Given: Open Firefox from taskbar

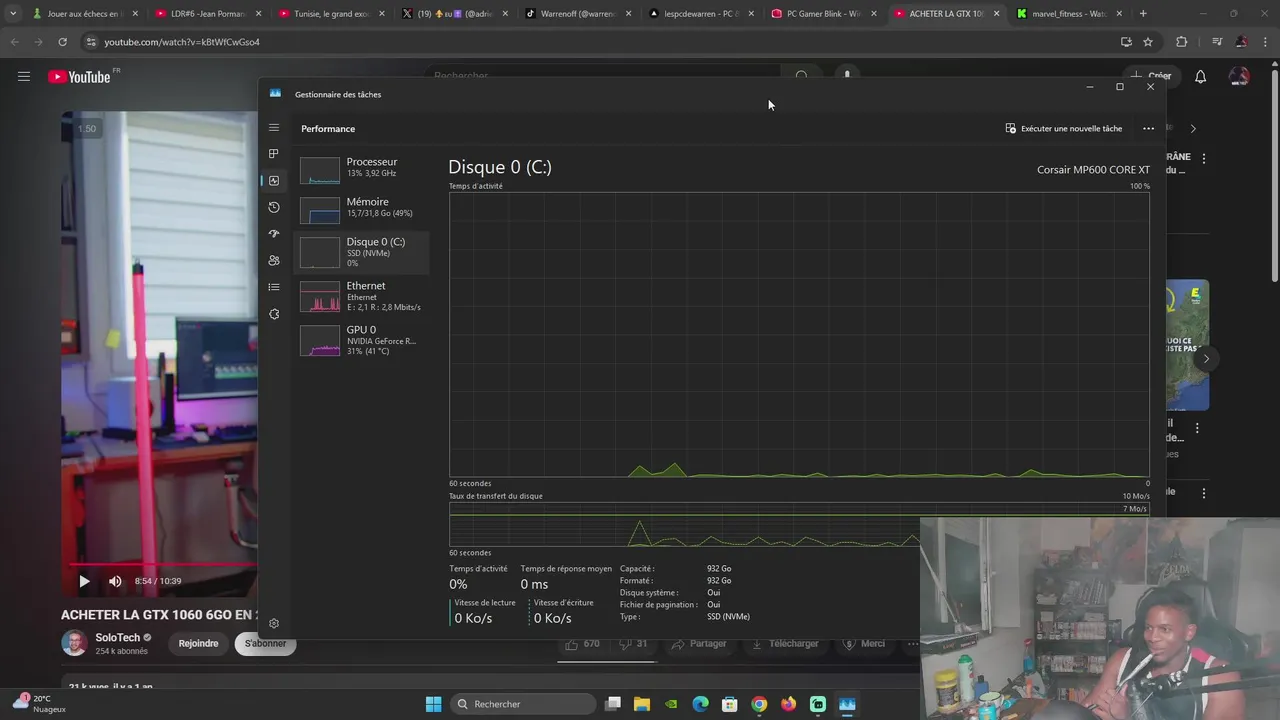Looking at the screenshot, I should tap(788, 704).
